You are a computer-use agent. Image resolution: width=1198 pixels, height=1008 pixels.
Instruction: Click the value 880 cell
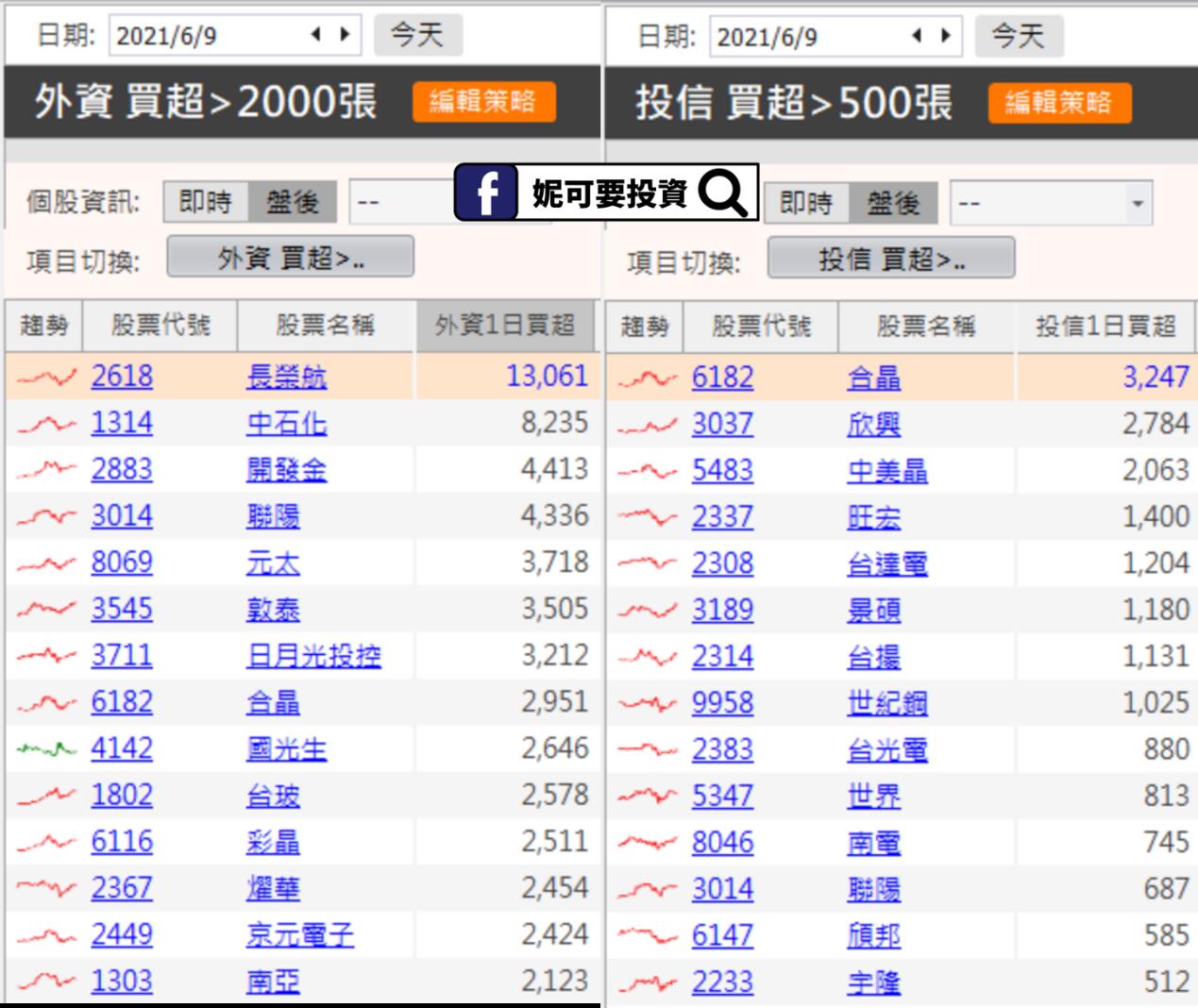1166,749
